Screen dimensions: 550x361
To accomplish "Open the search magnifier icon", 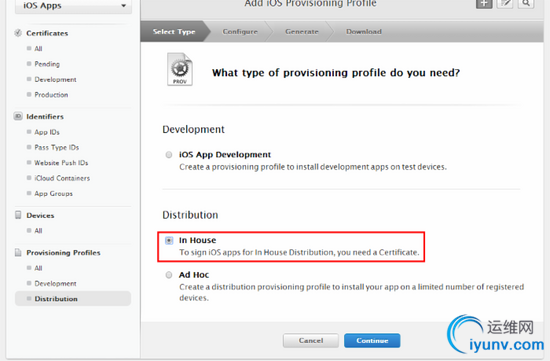I will pos(526,4).
